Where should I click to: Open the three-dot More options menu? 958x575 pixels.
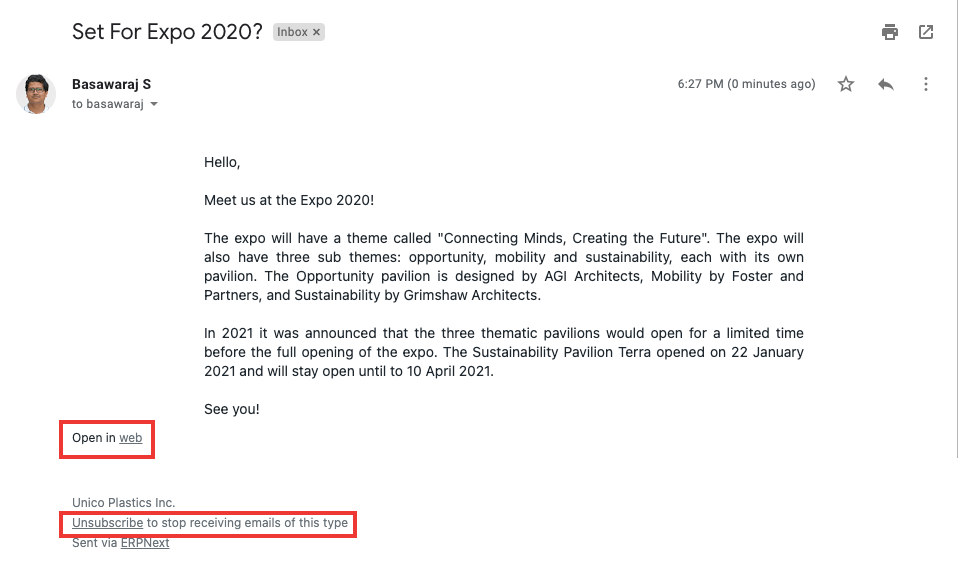click(x=926, y=84)
